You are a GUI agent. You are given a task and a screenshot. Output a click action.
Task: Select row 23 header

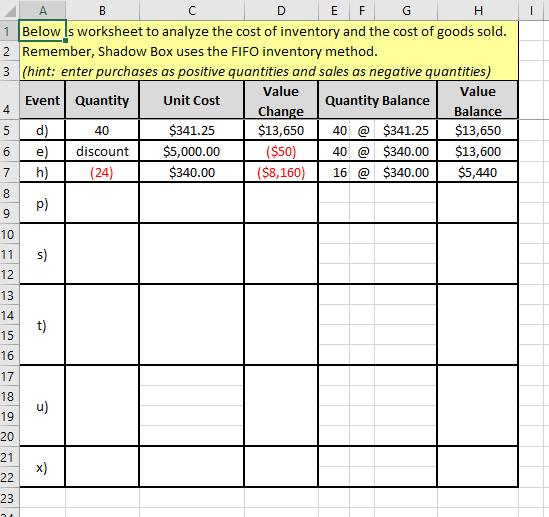[x=9, y=498]
